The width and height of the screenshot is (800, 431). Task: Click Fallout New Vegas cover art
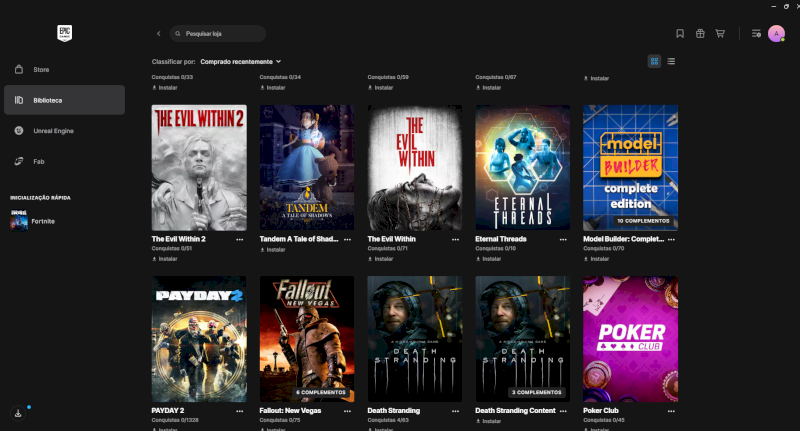point(307,339)
